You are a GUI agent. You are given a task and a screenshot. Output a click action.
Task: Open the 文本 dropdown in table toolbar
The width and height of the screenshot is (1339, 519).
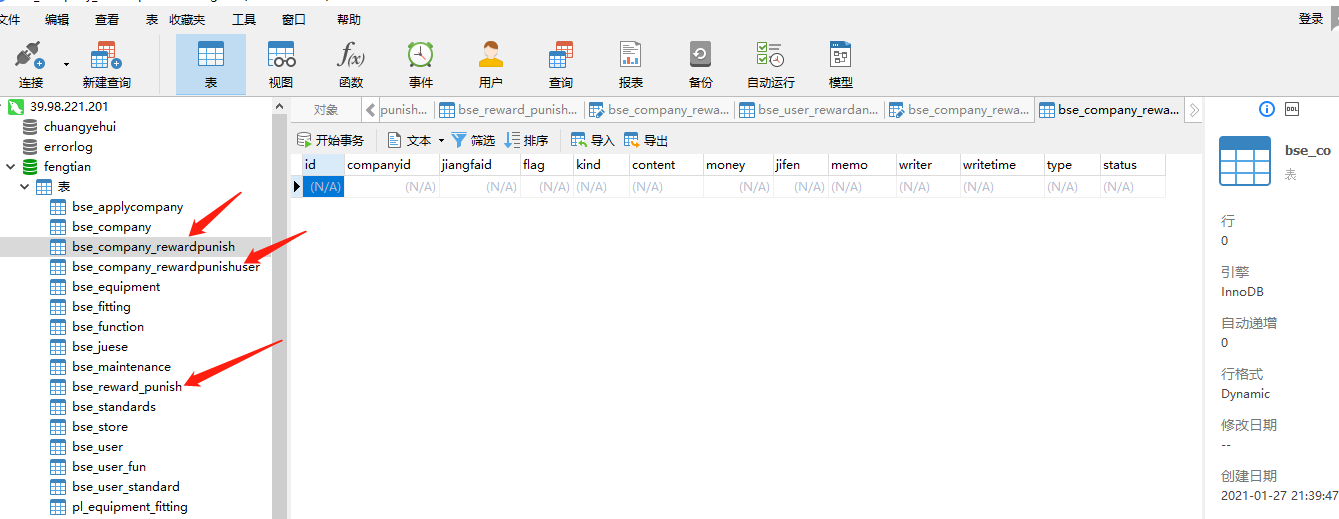click(441, 141)
